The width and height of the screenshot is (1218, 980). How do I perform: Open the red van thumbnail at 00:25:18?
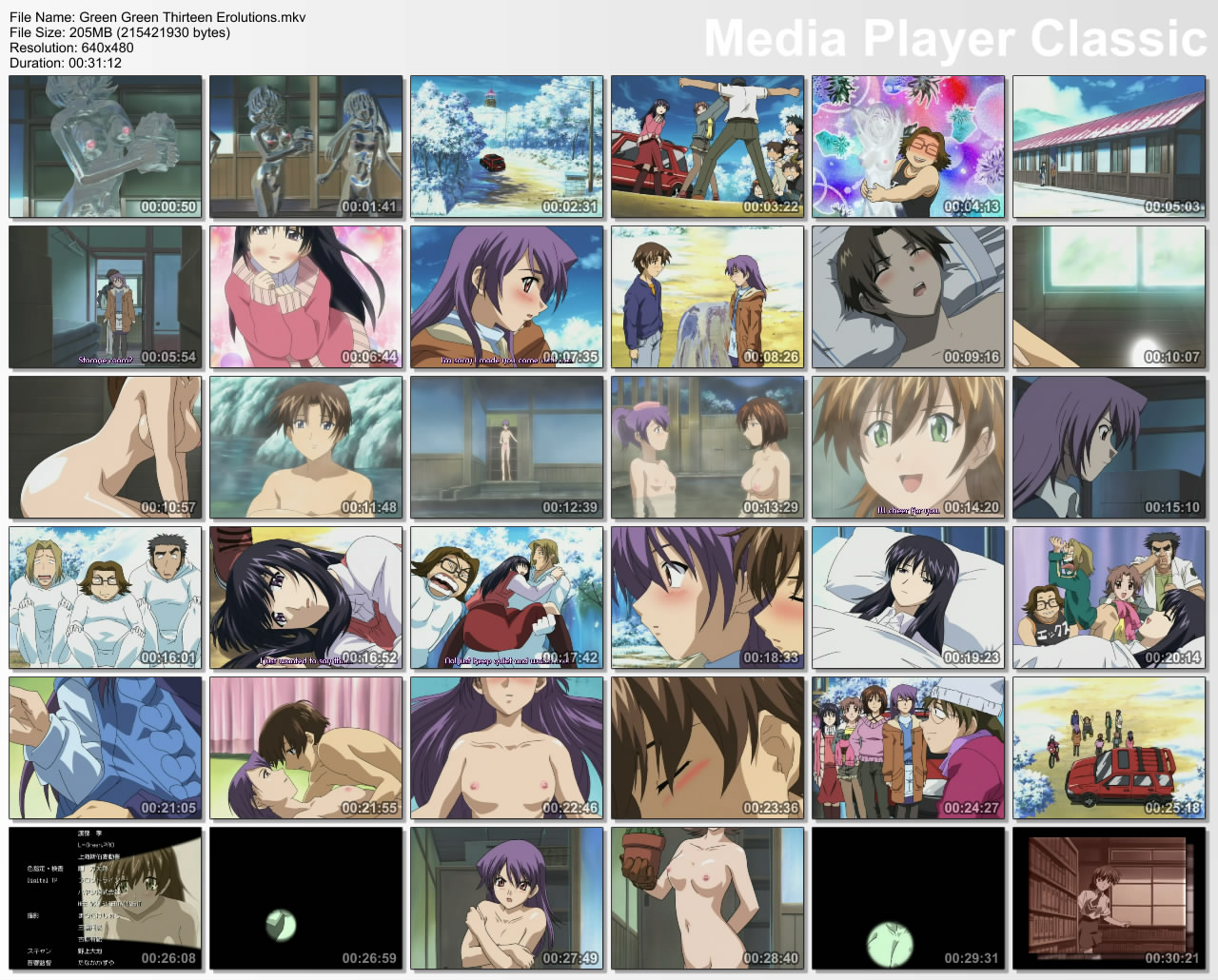(1110, 748)
